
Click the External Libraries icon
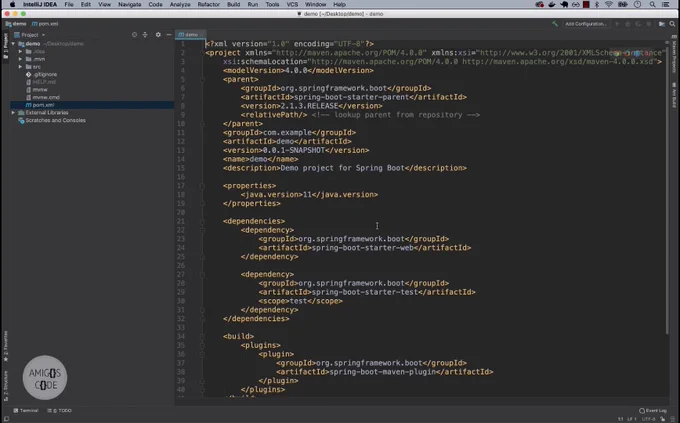21,112
